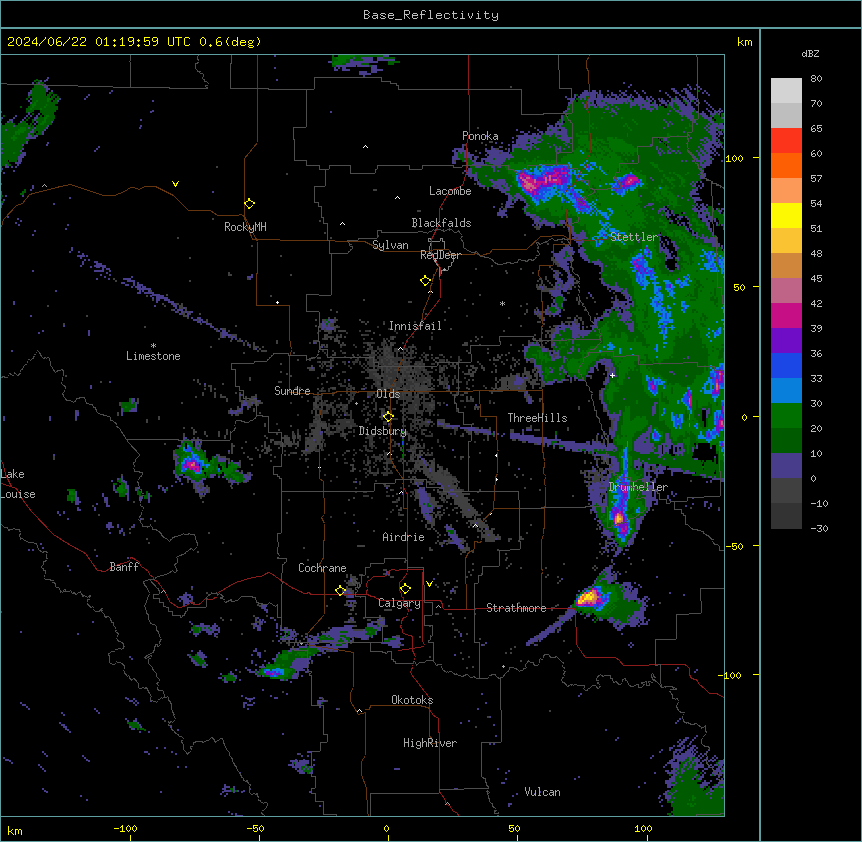
Task: Click the yellow diamond marker above RockyMH
Action: tap(249, 204)
